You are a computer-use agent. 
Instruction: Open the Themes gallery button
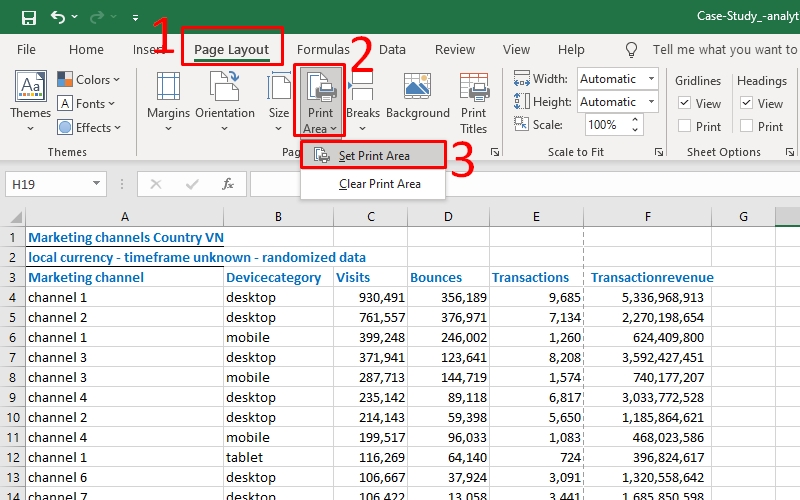pyautogui.click(x=31, y=101)
